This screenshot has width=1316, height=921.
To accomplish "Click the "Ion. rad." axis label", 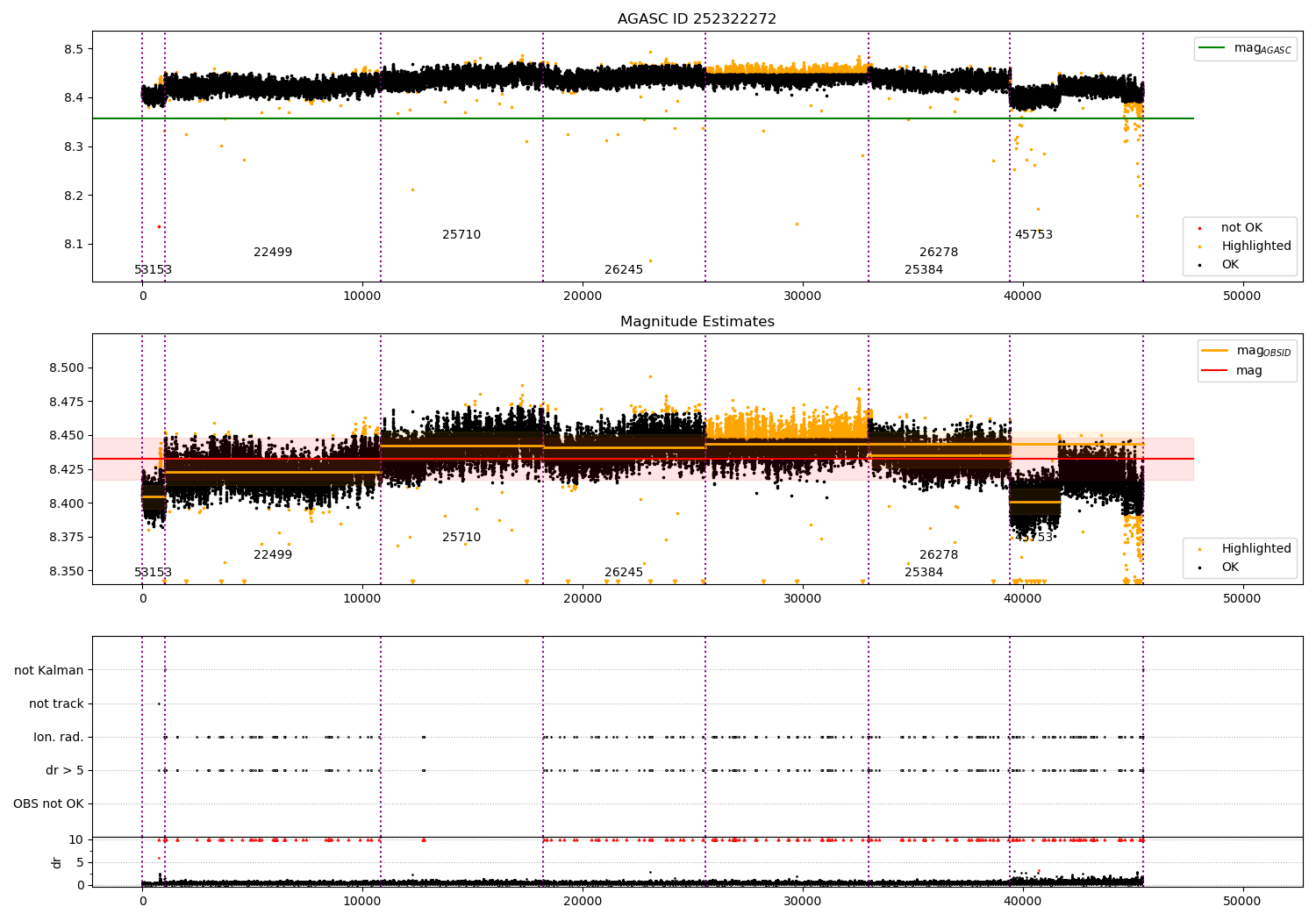I will [x=59, y=738].
